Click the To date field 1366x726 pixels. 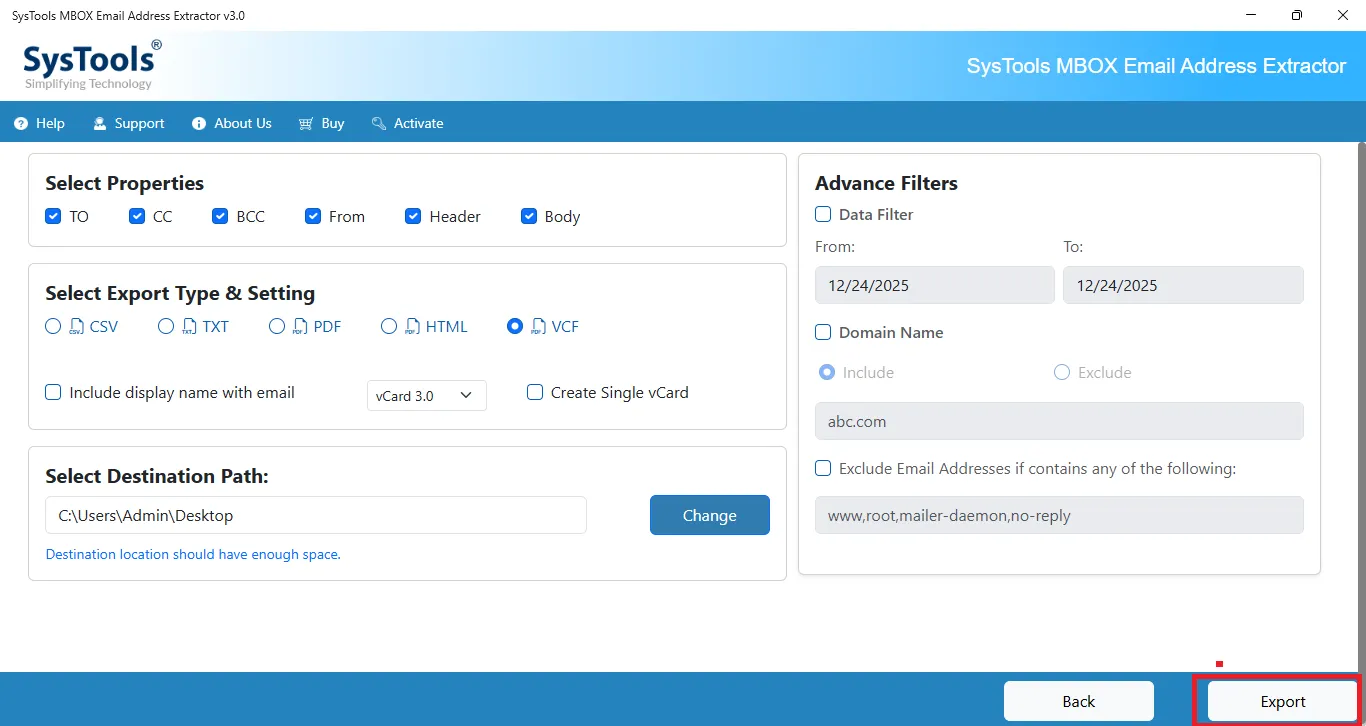(x=1183, y=285)
